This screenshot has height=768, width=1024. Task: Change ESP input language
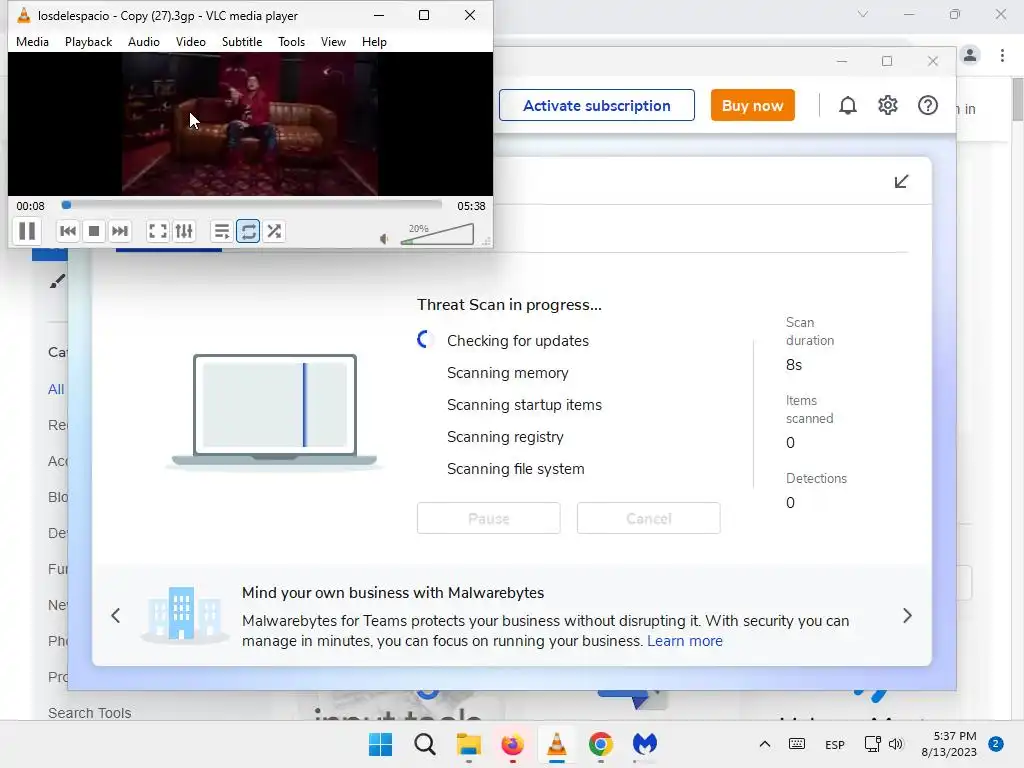(x=835, y=744)
